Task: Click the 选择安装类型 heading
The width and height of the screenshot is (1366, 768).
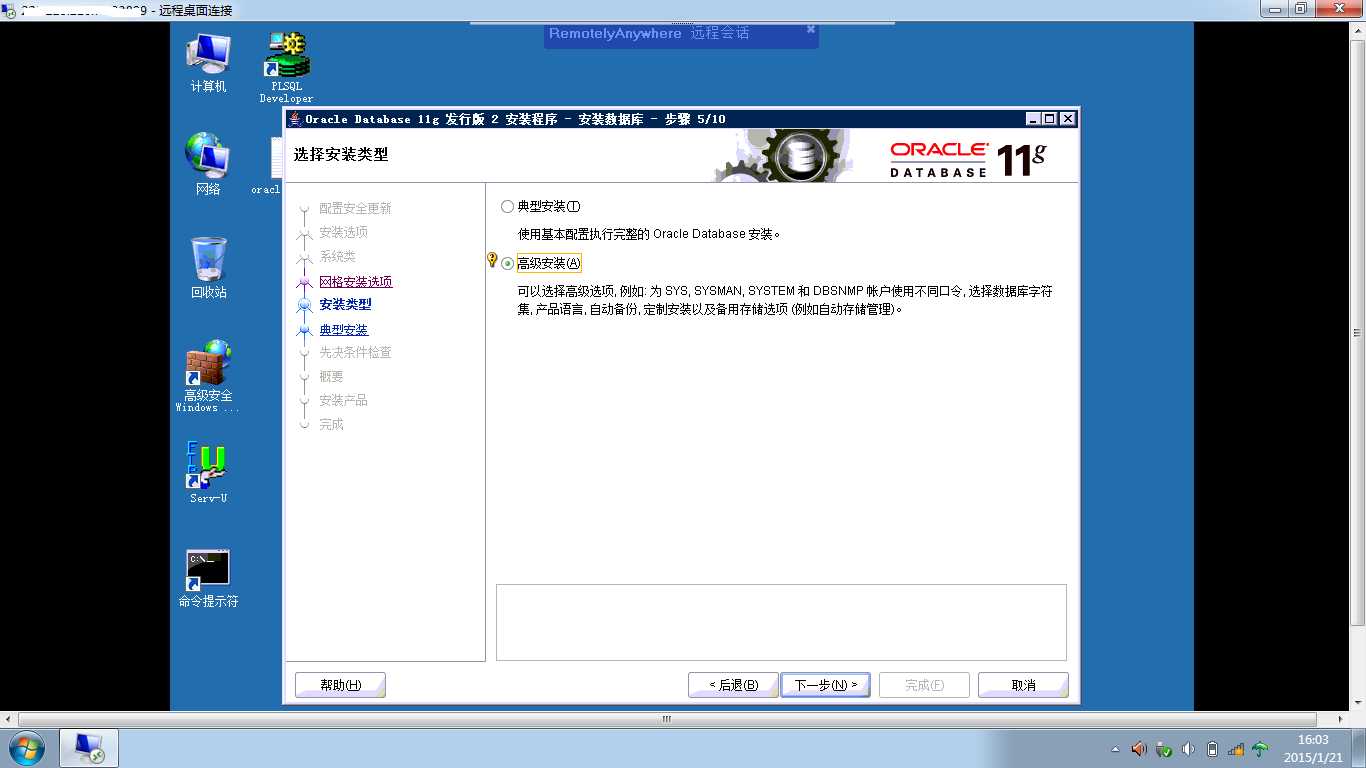Action: (x=341, y=155)
